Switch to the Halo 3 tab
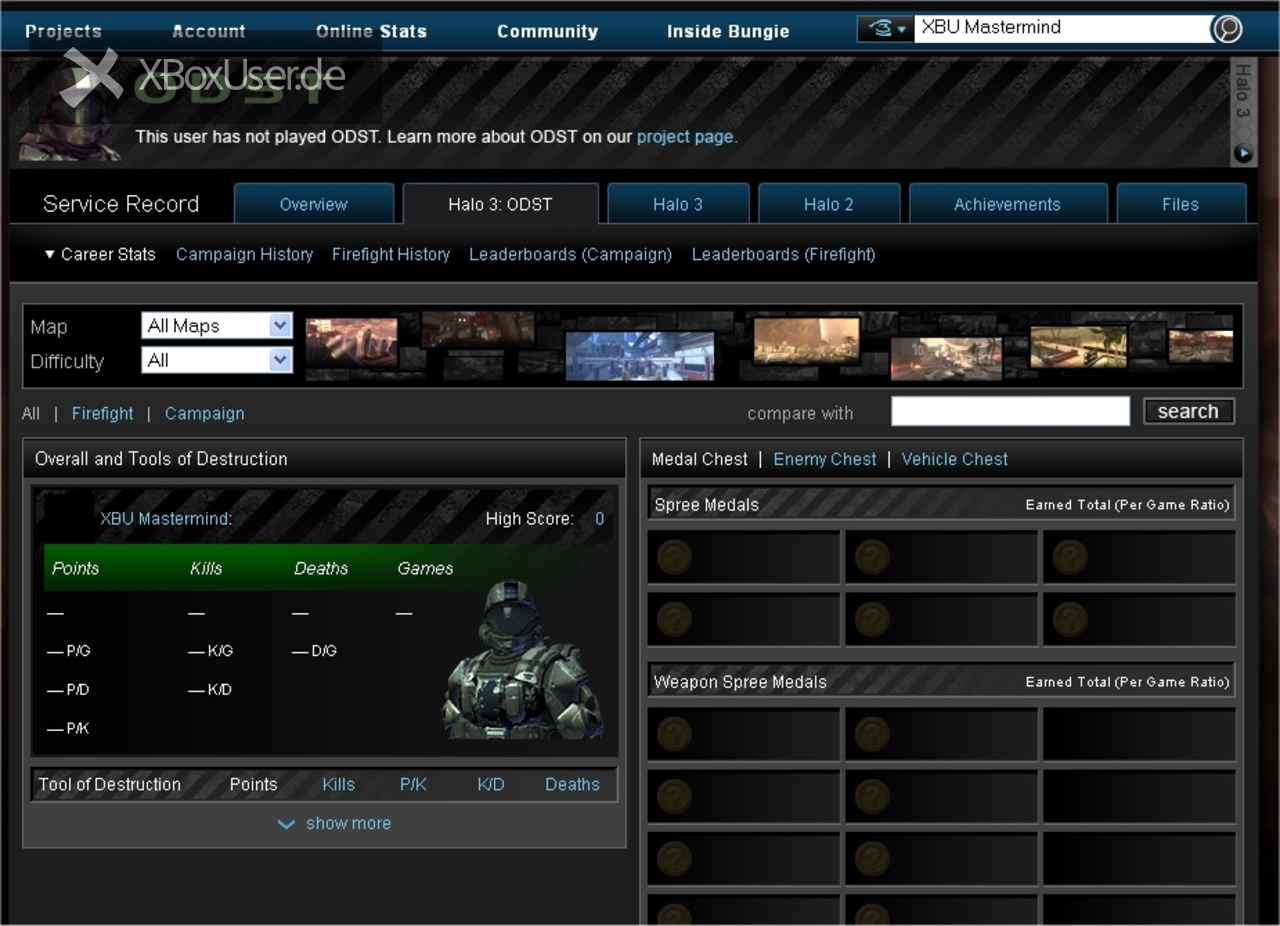Screen dimensions: 1280x926 point(678,204)
